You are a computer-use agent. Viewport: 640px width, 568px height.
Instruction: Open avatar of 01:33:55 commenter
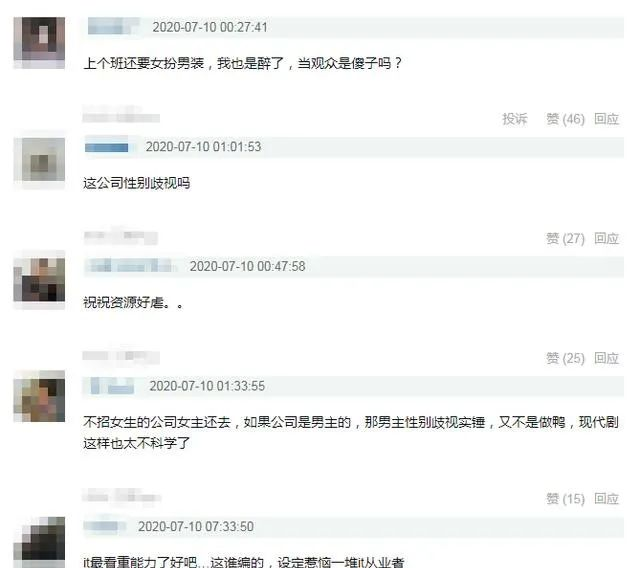click(x=39, y=396)
